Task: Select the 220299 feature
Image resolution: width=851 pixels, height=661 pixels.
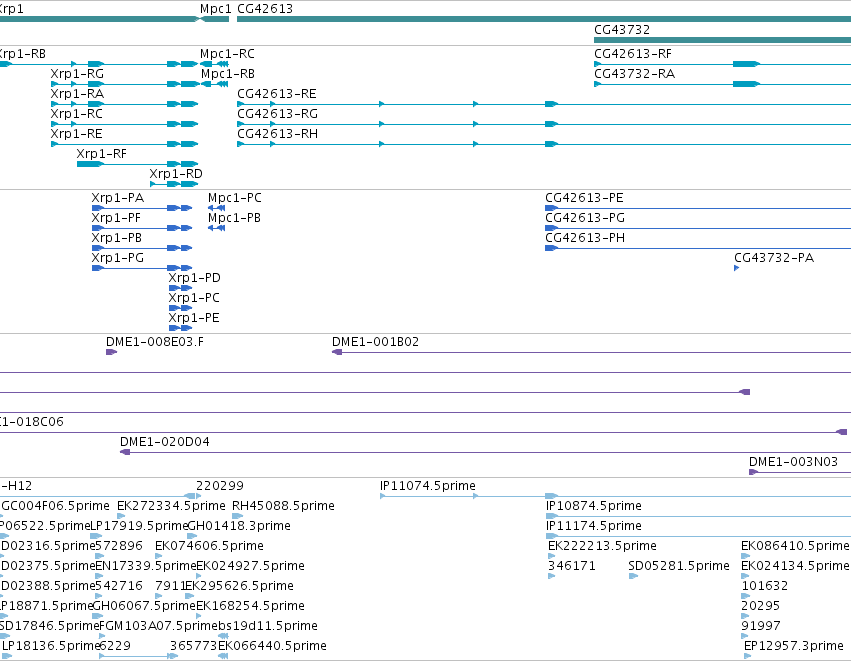Action: tap(220, 486)
